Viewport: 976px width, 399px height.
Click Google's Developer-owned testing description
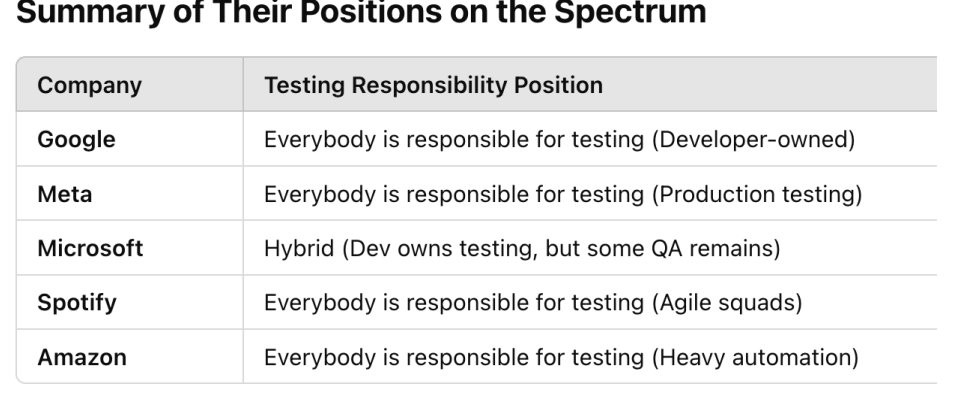560,139
